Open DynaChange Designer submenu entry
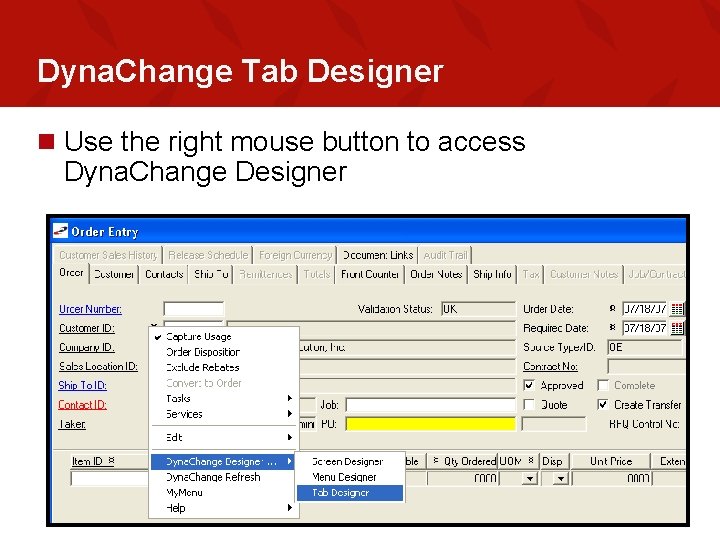Screen dimensions: 720x540 [223, 461]
